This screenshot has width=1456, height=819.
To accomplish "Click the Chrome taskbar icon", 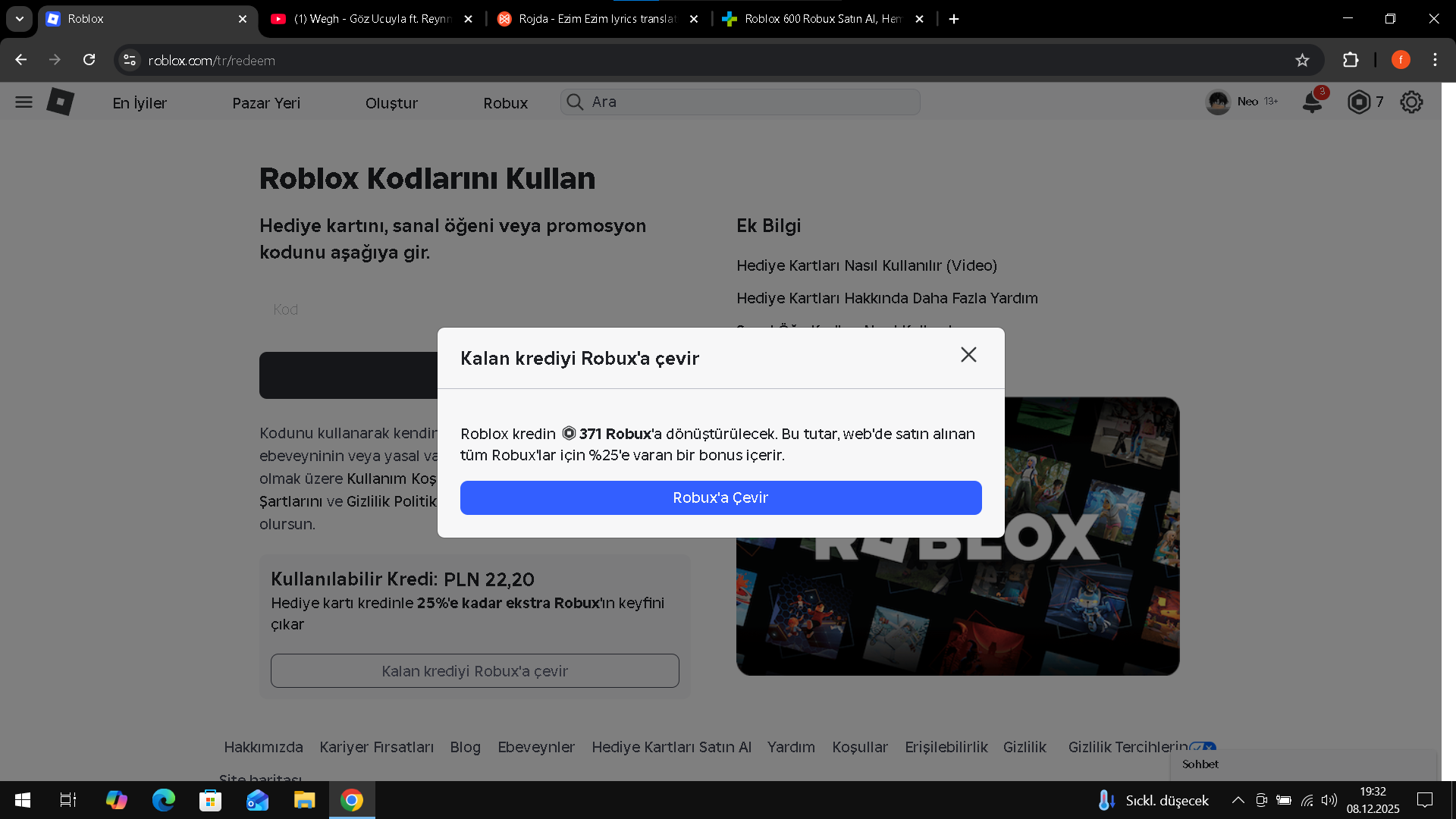I will pos(351,800).
